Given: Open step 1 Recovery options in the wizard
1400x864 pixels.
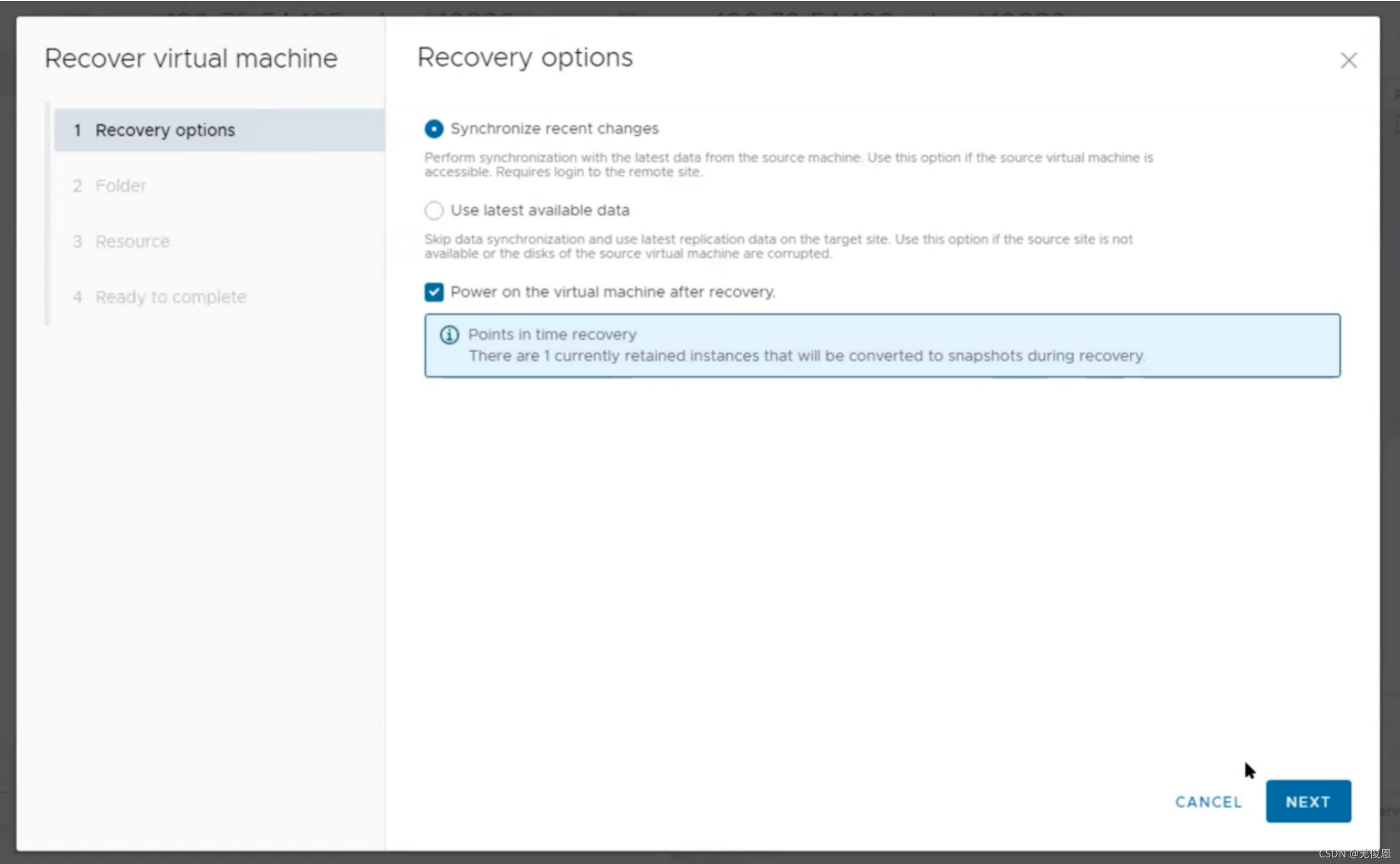Looking at the screenshot, I should [x=165, y=130].
